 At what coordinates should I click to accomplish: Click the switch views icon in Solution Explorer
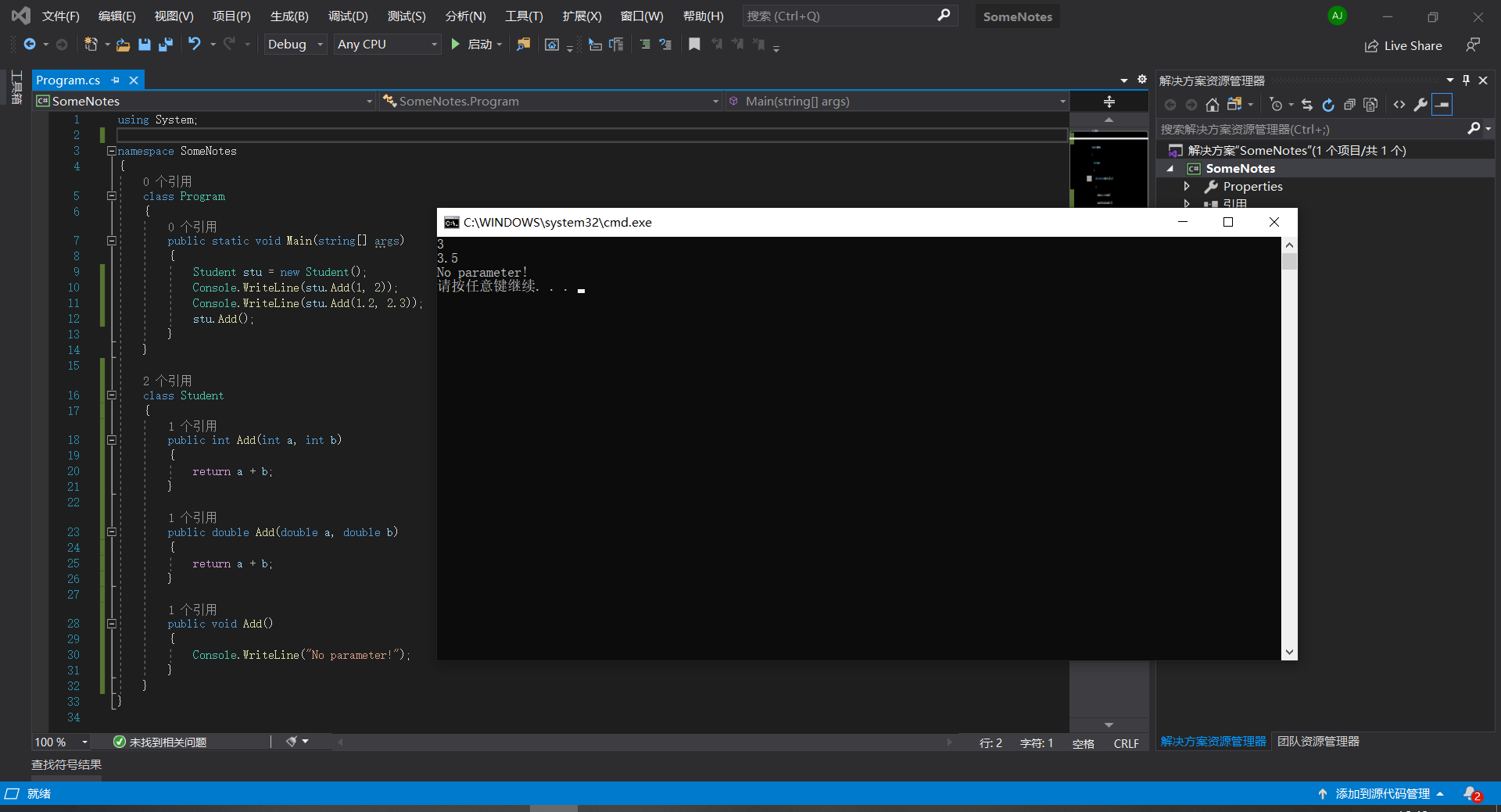click(1234, 105)
